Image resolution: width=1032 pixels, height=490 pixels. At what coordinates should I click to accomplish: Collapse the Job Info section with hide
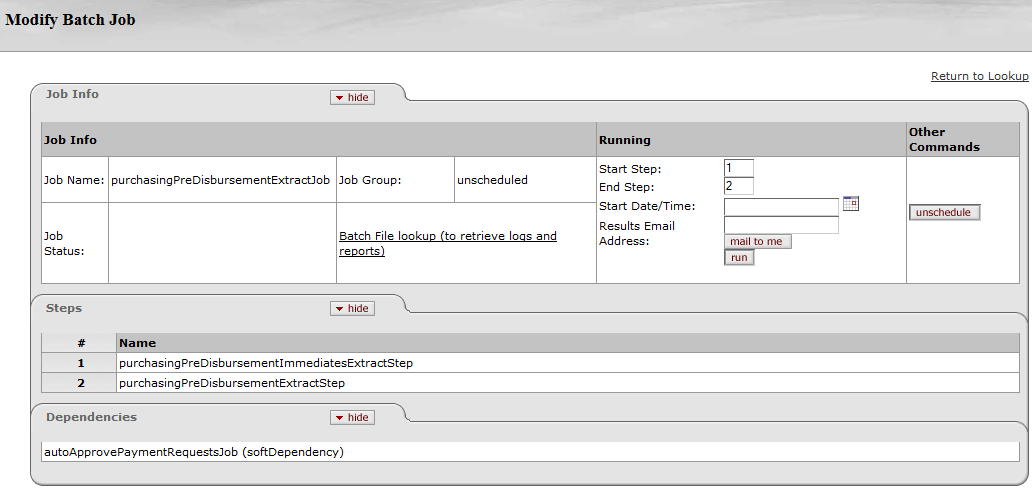point(352,98)
